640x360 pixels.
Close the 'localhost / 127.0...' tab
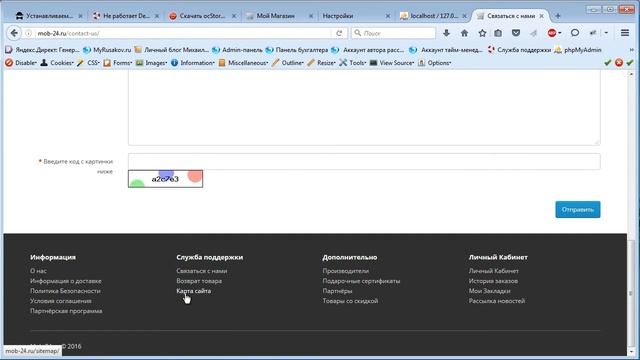[464, 16]
